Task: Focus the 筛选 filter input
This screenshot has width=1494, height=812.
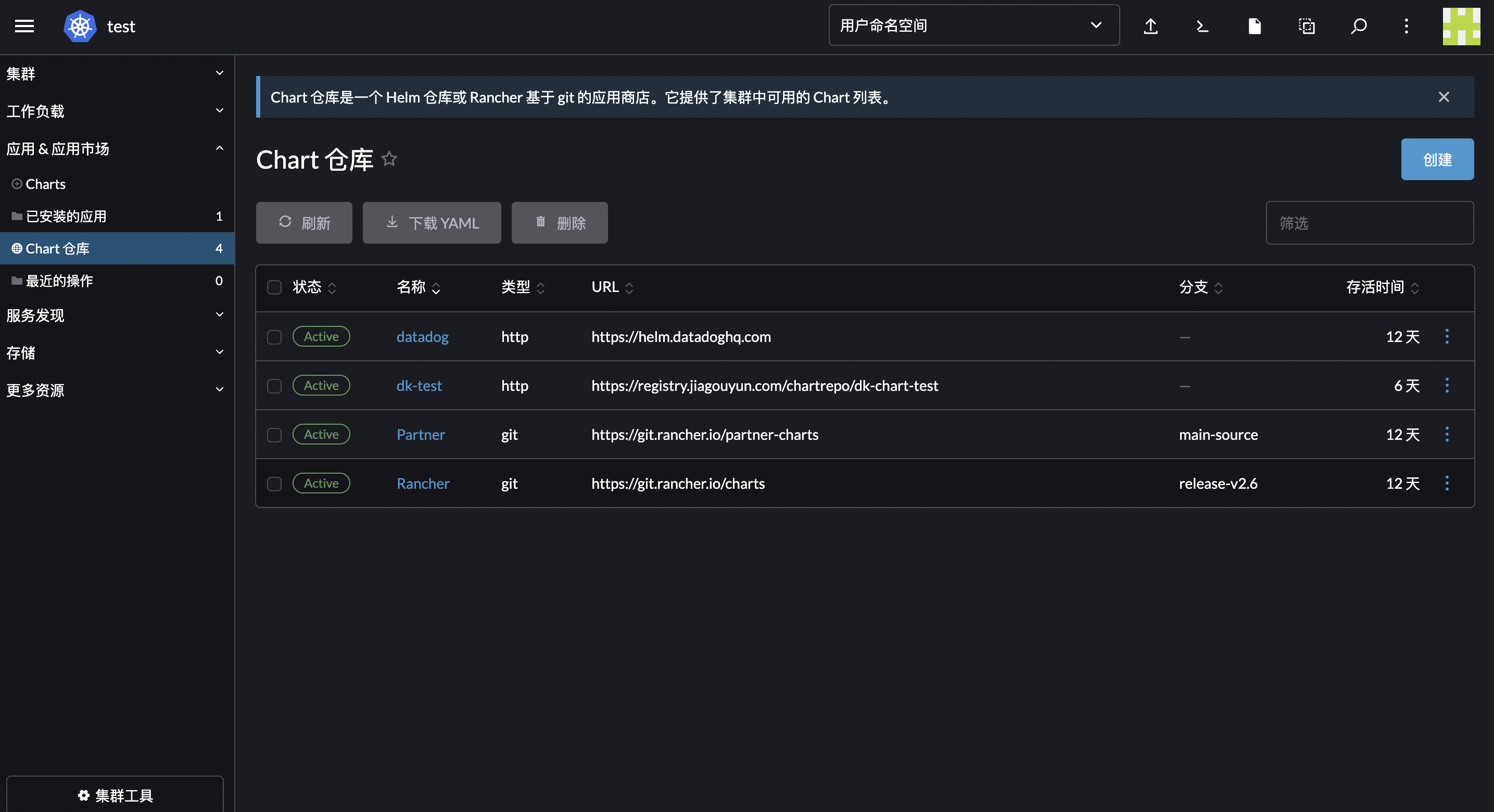Action: pos(1369,223)
